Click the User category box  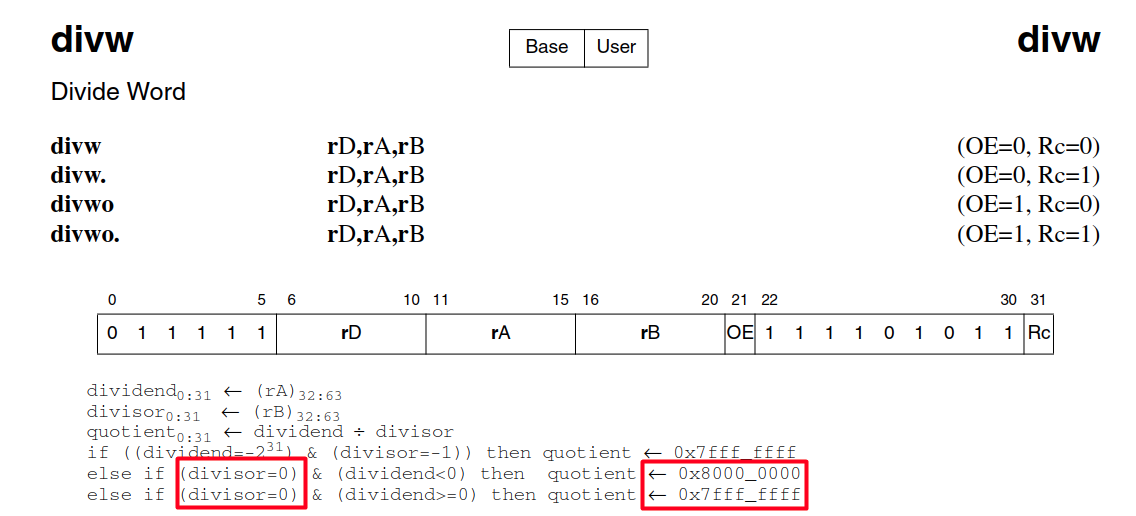616,48
